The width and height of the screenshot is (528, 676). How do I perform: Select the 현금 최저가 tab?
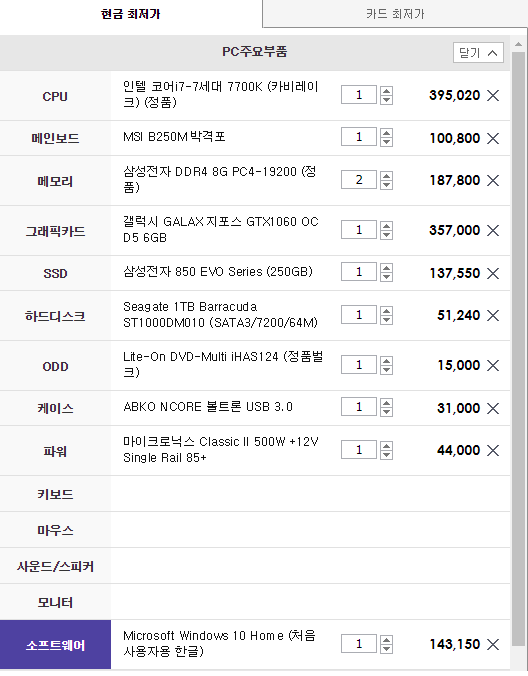(x=131, y=14)
